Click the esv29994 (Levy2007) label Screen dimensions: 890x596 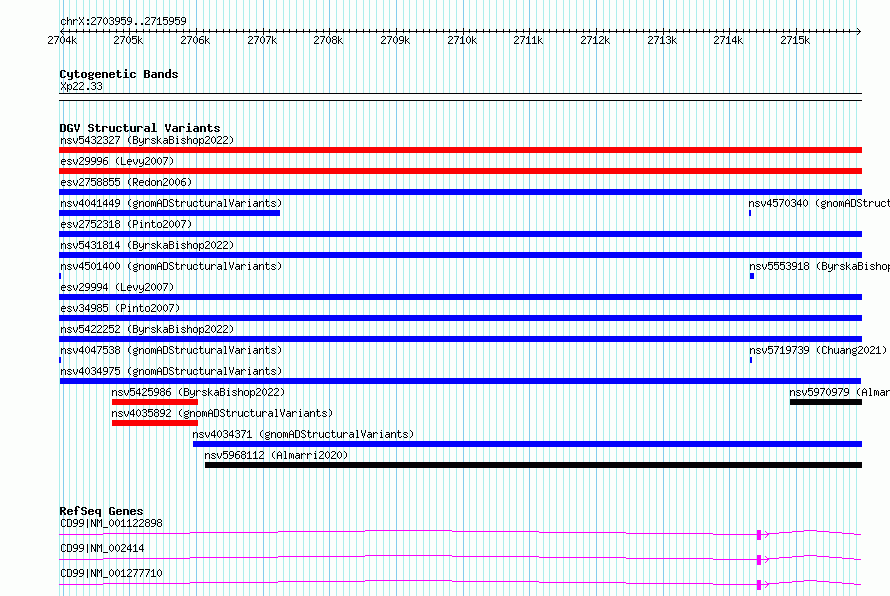point(117,287)
